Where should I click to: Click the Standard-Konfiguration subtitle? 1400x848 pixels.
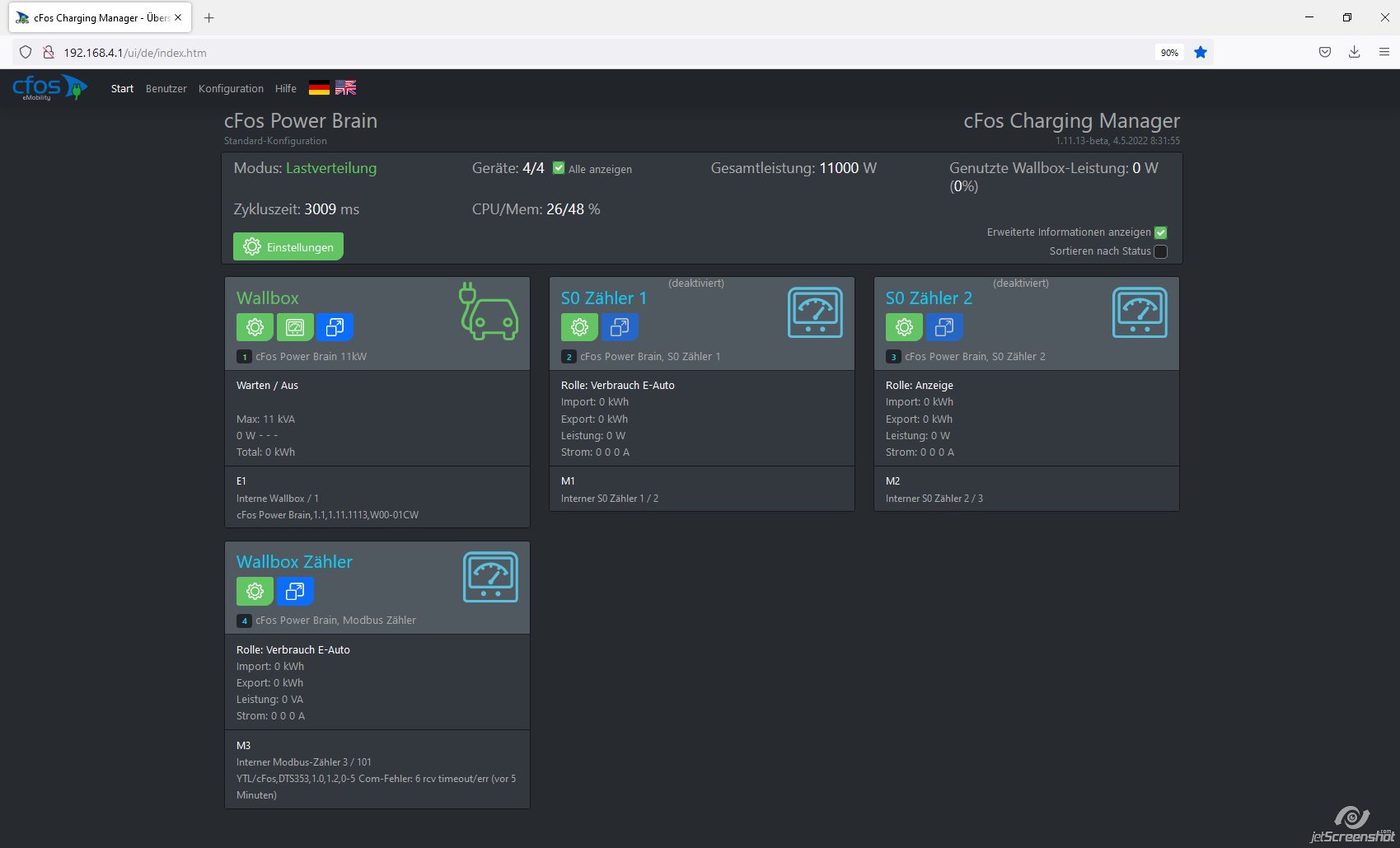[x=275, y=141]
